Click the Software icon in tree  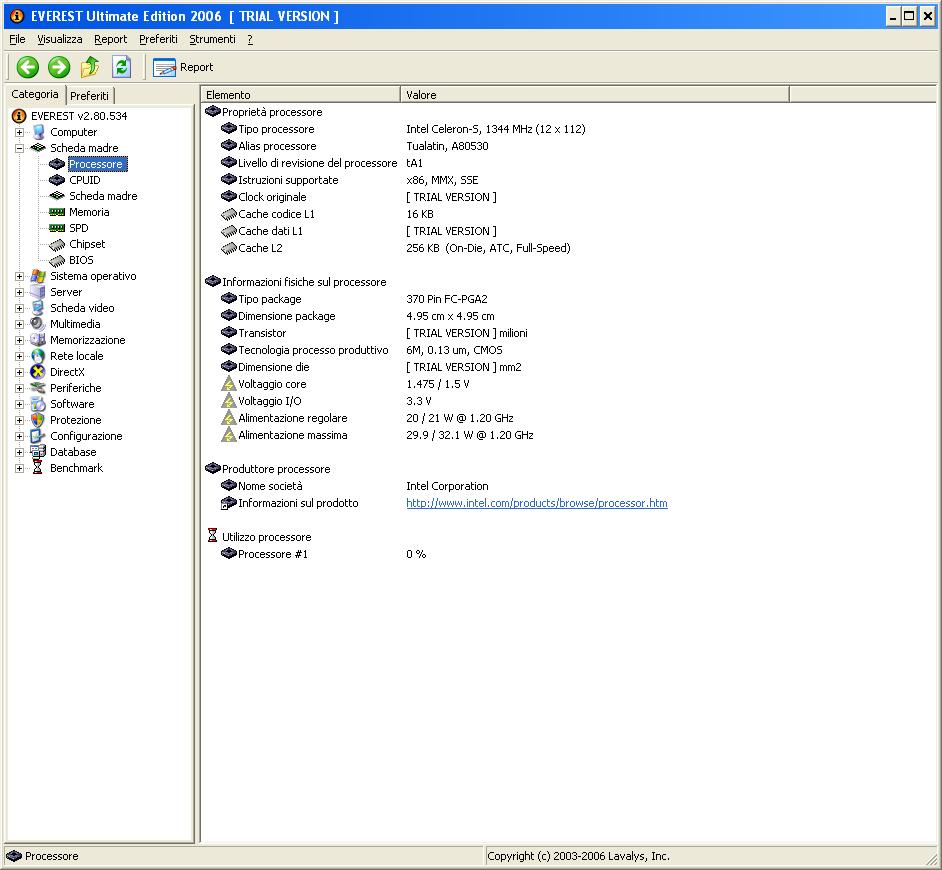point(38,404)
